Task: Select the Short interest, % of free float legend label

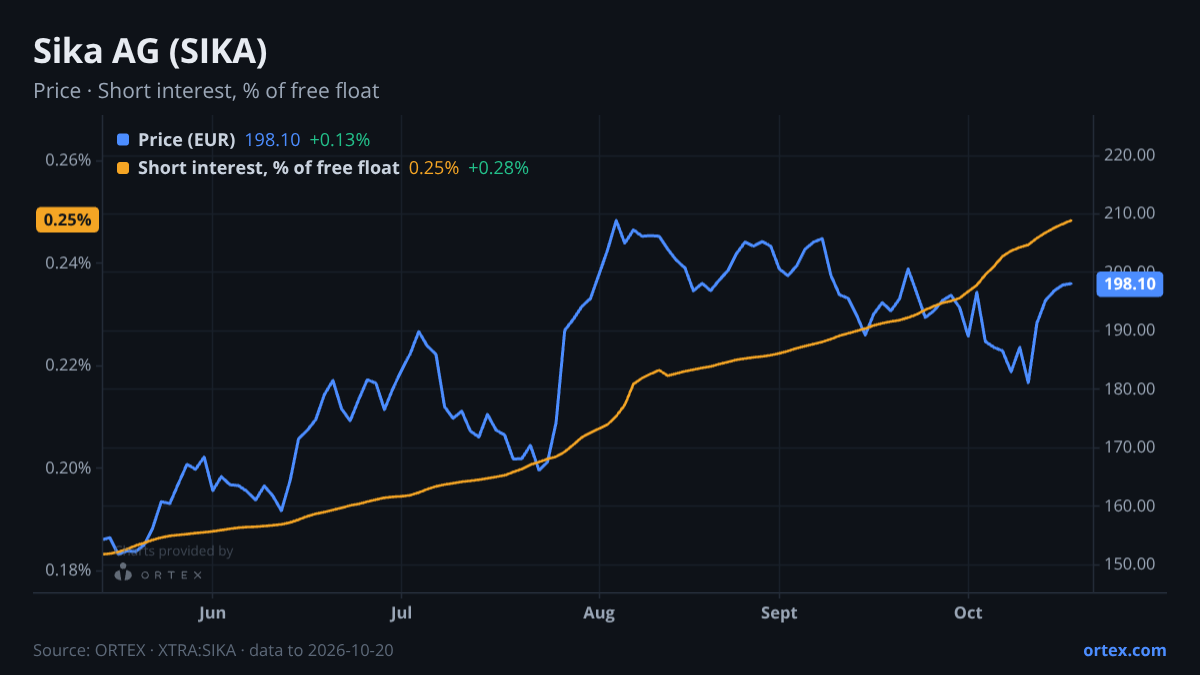Action: pos(268,168)
